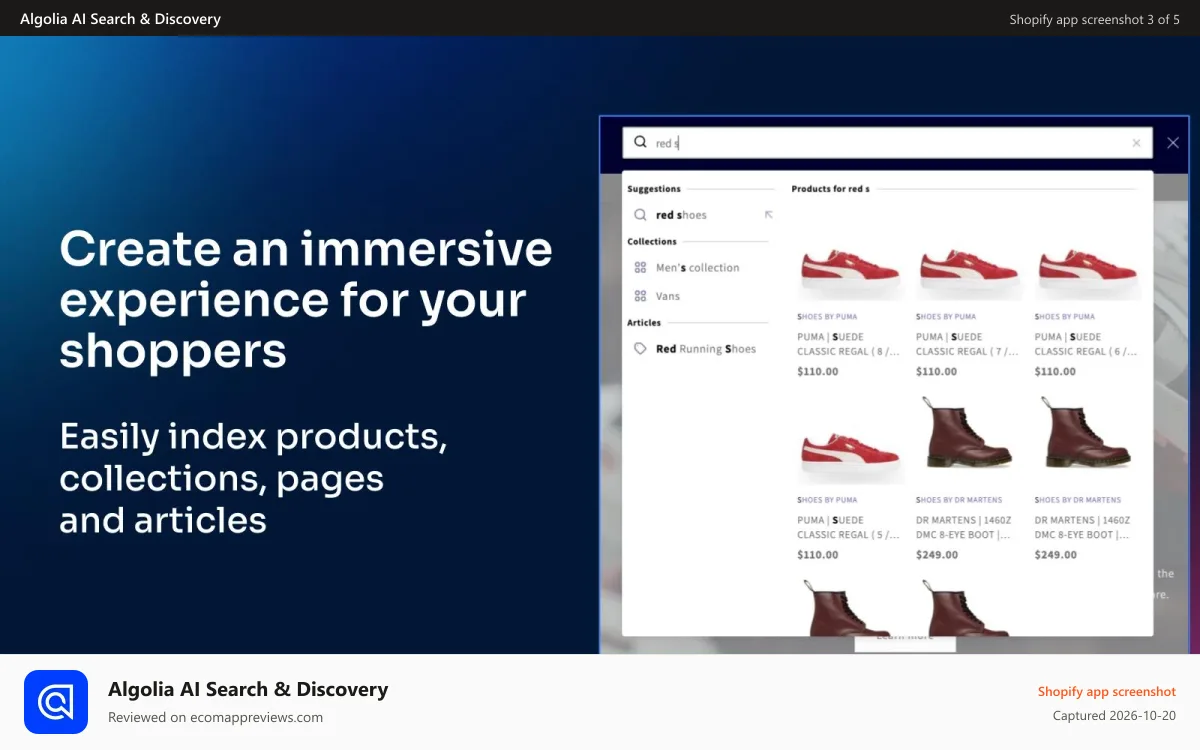Click the tag icon beside Red Running Shoes
This screenshot has height=750, width=1200.
(x=640, y=349)
